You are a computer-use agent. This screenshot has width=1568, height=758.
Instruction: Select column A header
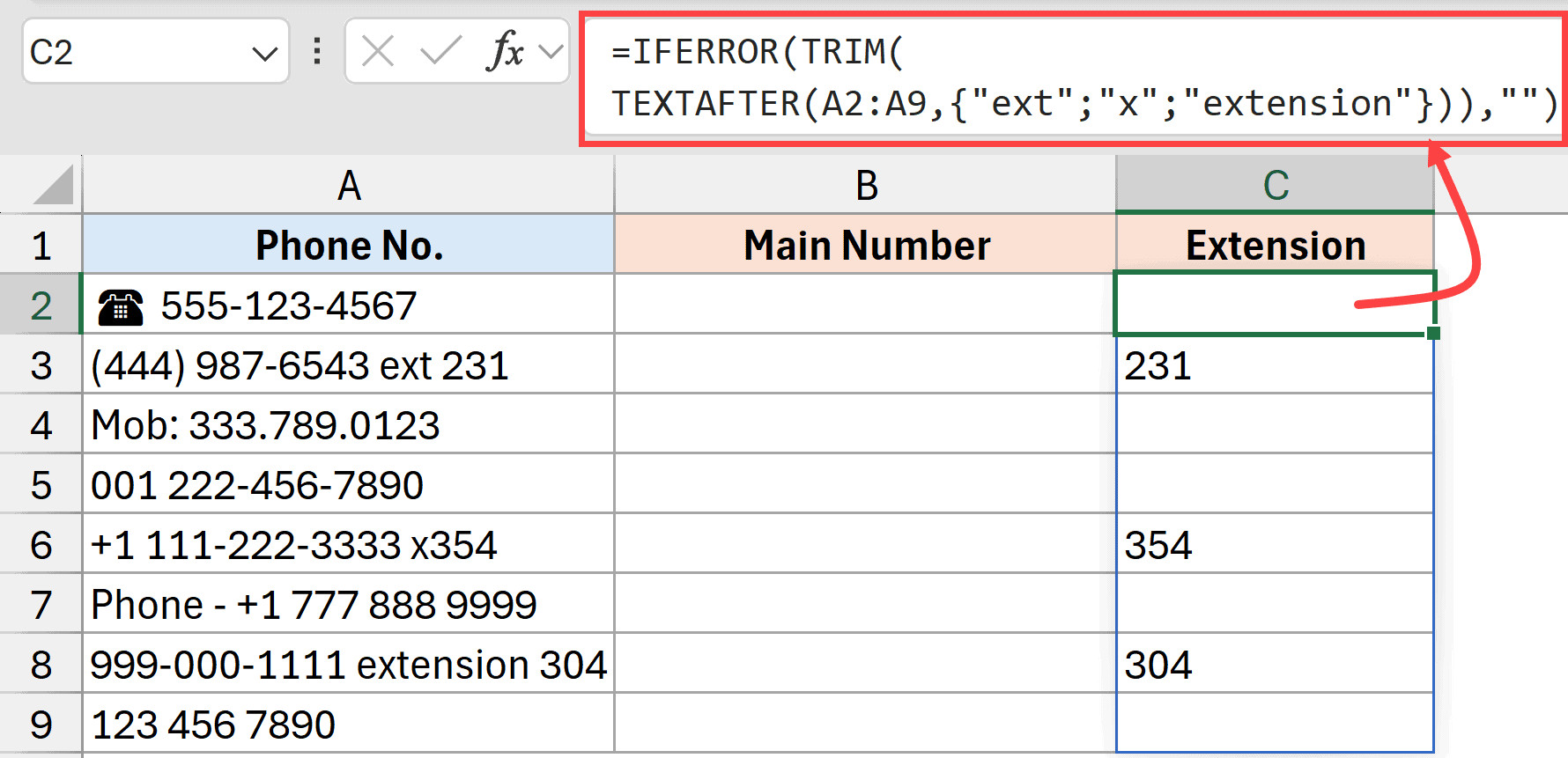(x=349, y=186)
